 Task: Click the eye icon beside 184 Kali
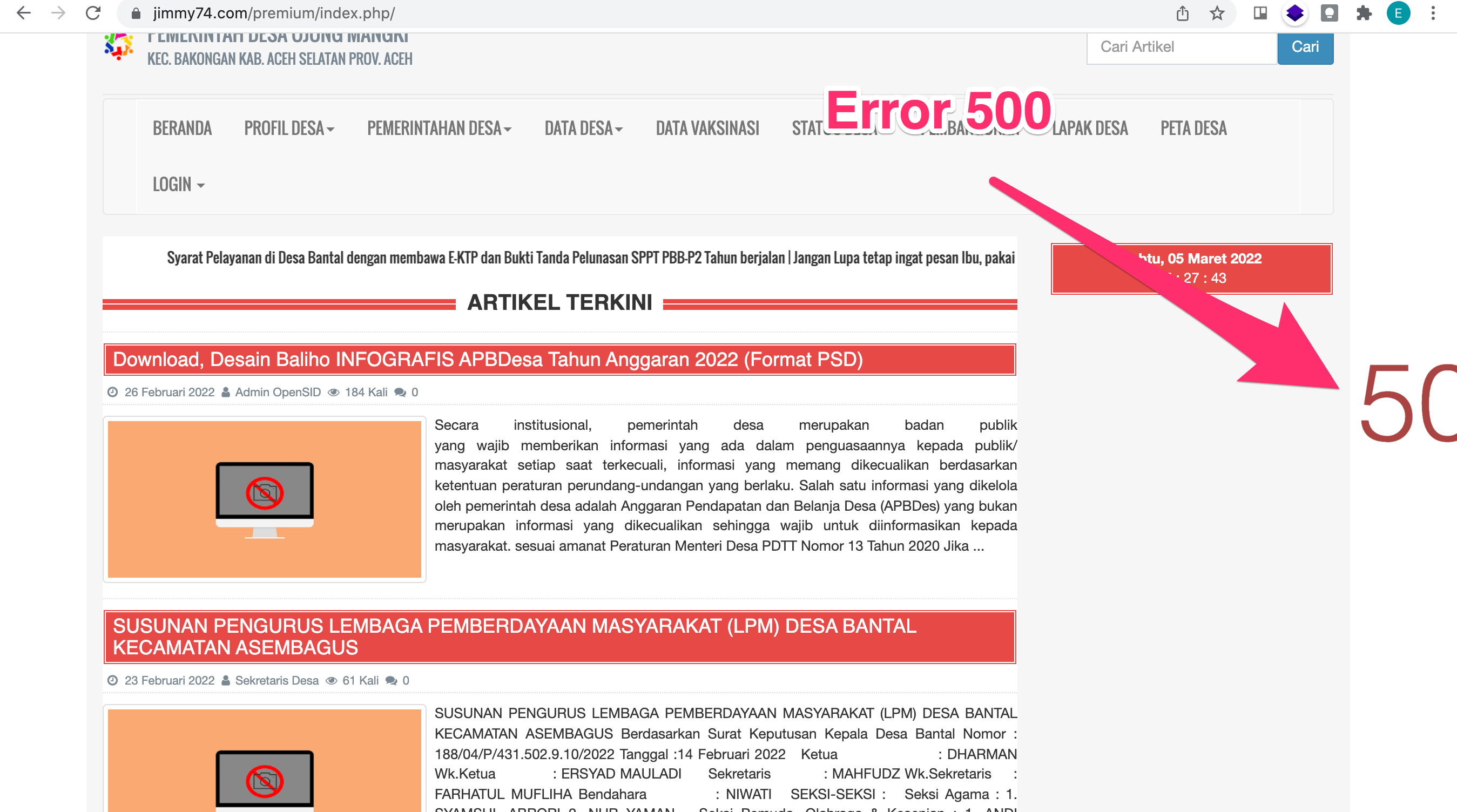334,392
